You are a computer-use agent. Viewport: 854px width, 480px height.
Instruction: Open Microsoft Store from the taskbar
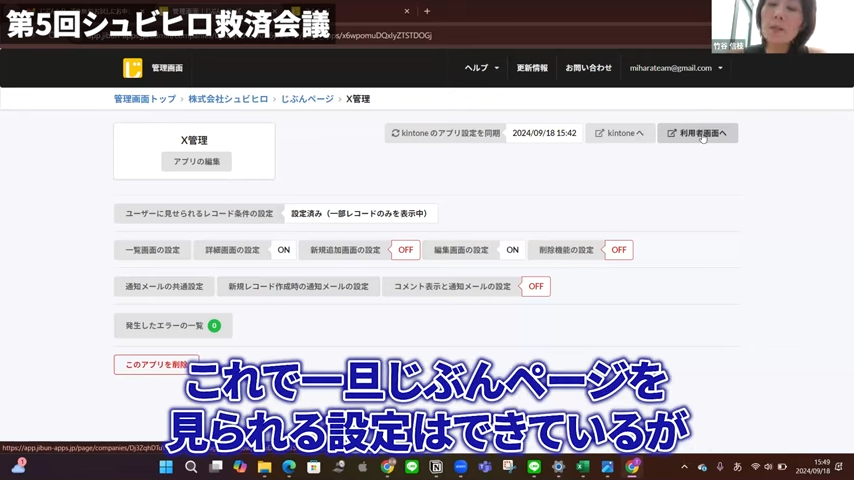[313, 467]
